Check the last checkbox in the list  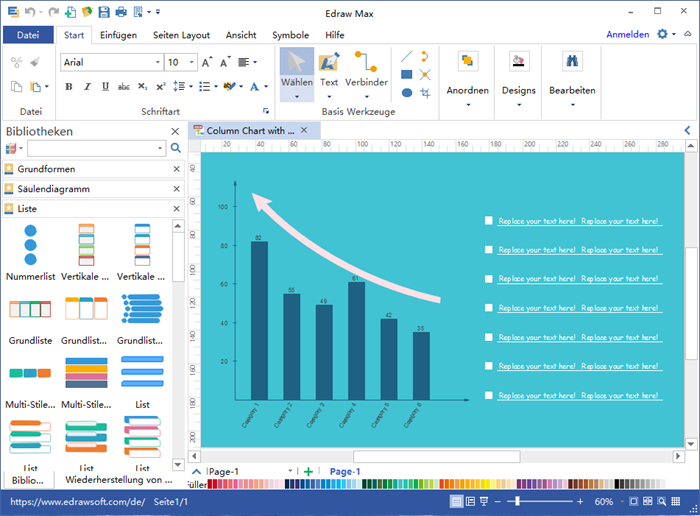489,396
